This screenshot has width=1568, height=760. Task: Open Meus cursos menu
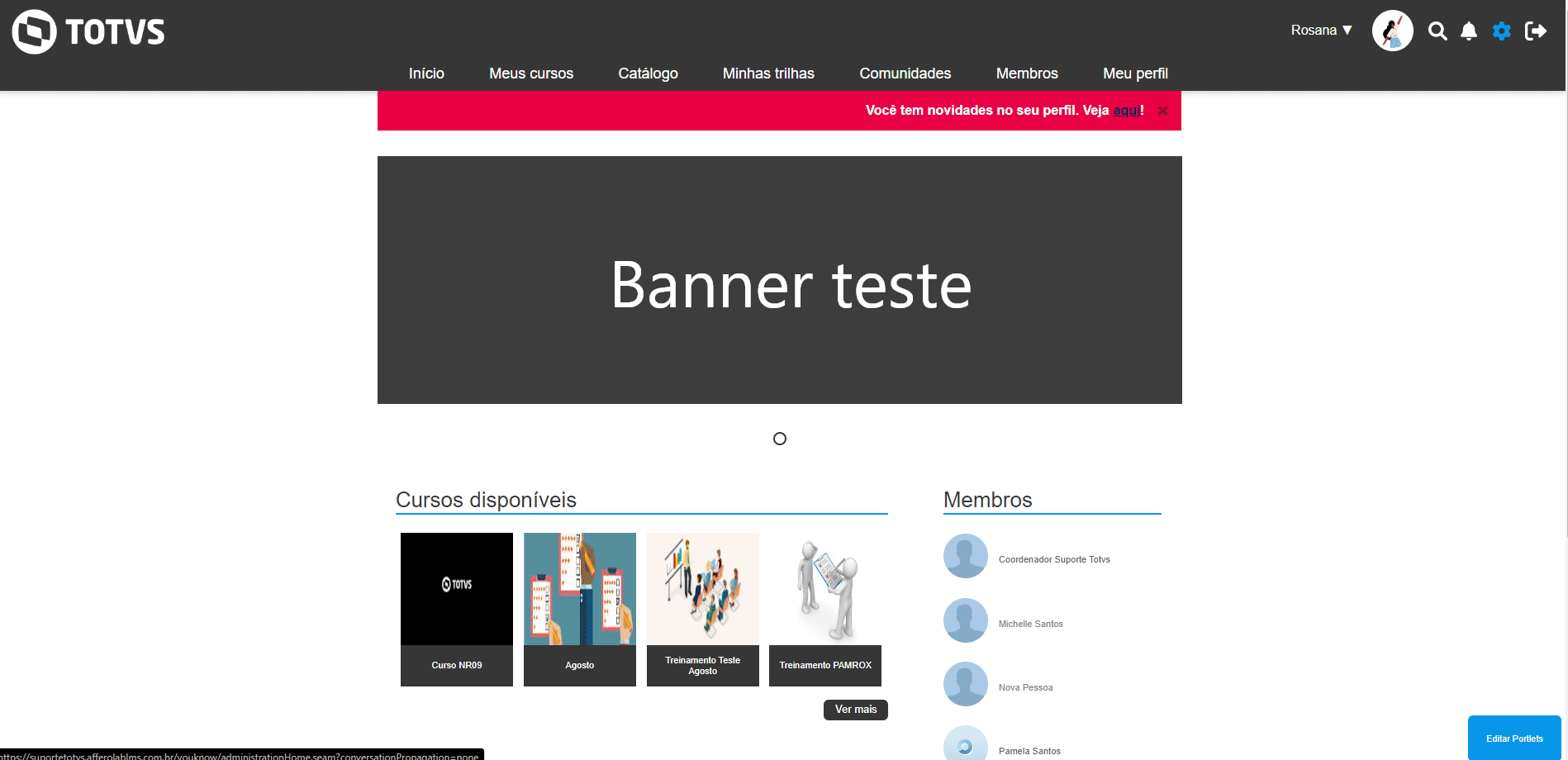pos(531,74)
